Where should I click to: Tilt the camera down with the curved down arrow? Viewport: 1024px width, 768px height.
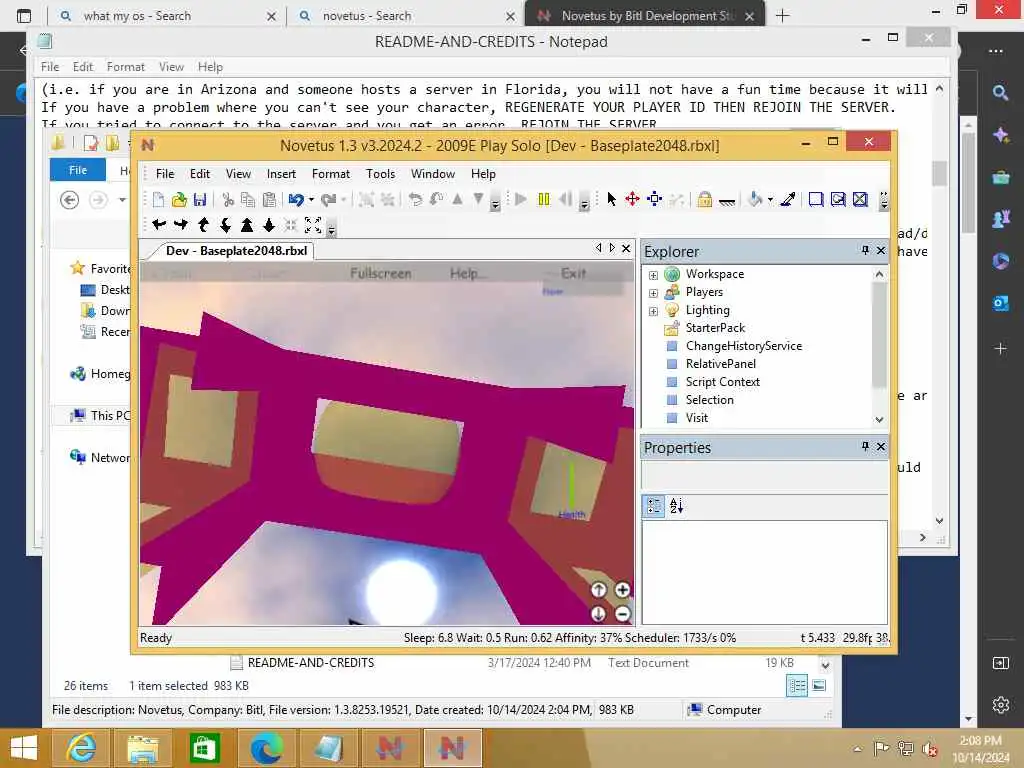click(x=225, y=225)
